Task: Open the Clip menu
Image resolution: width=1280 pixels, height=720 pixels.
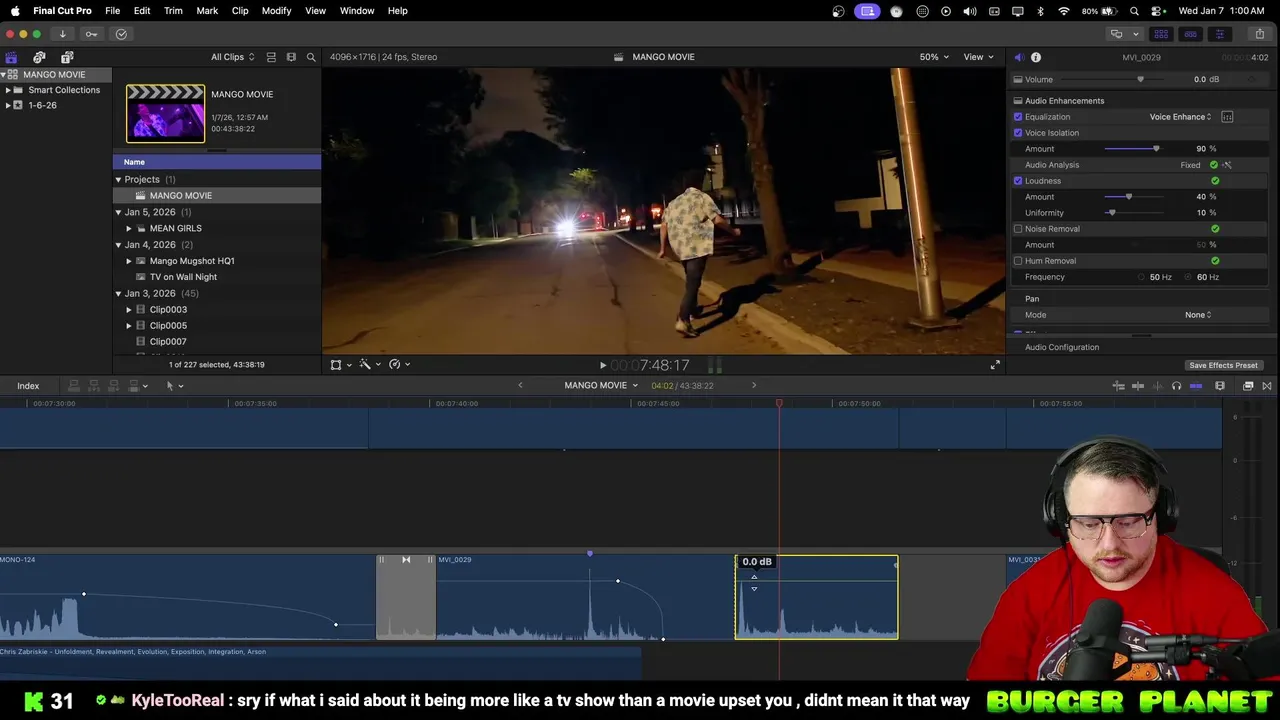Action: 240,11
